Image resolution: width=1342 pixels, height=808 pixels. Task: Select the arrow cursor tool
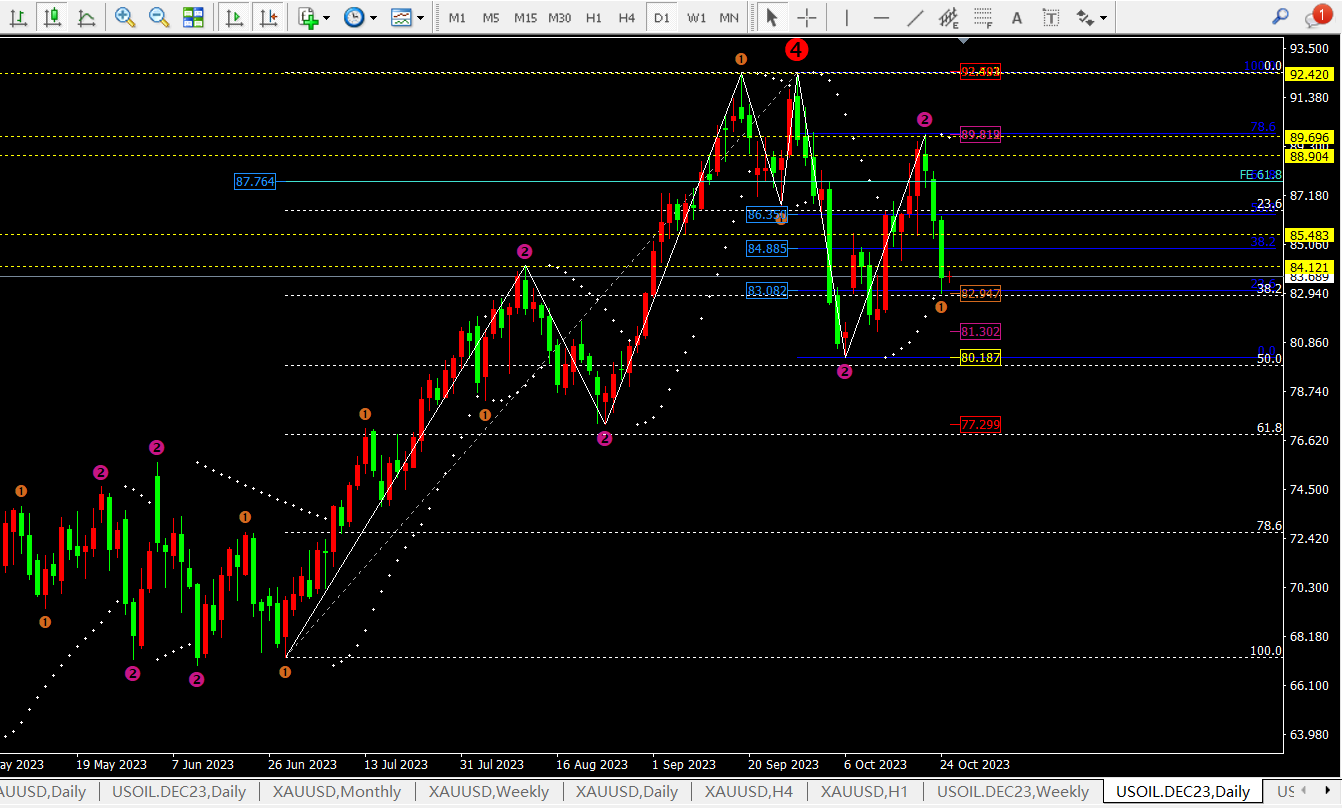coord(771,17)
